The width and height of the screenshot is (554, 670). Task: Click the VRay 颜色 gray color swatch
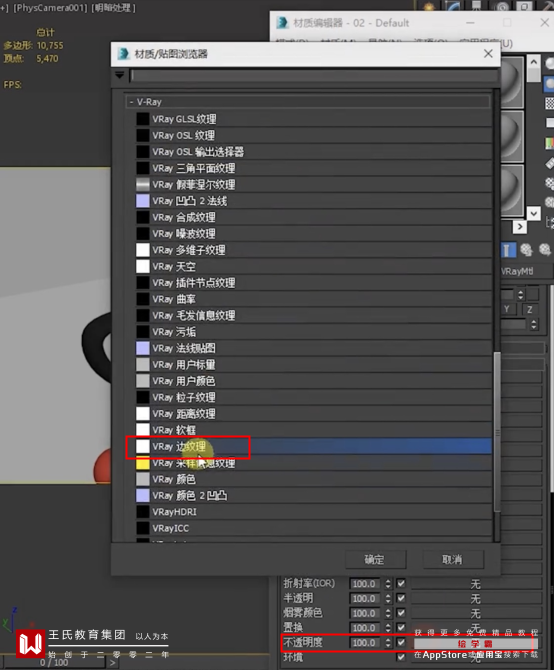click(x=143, y=479)
